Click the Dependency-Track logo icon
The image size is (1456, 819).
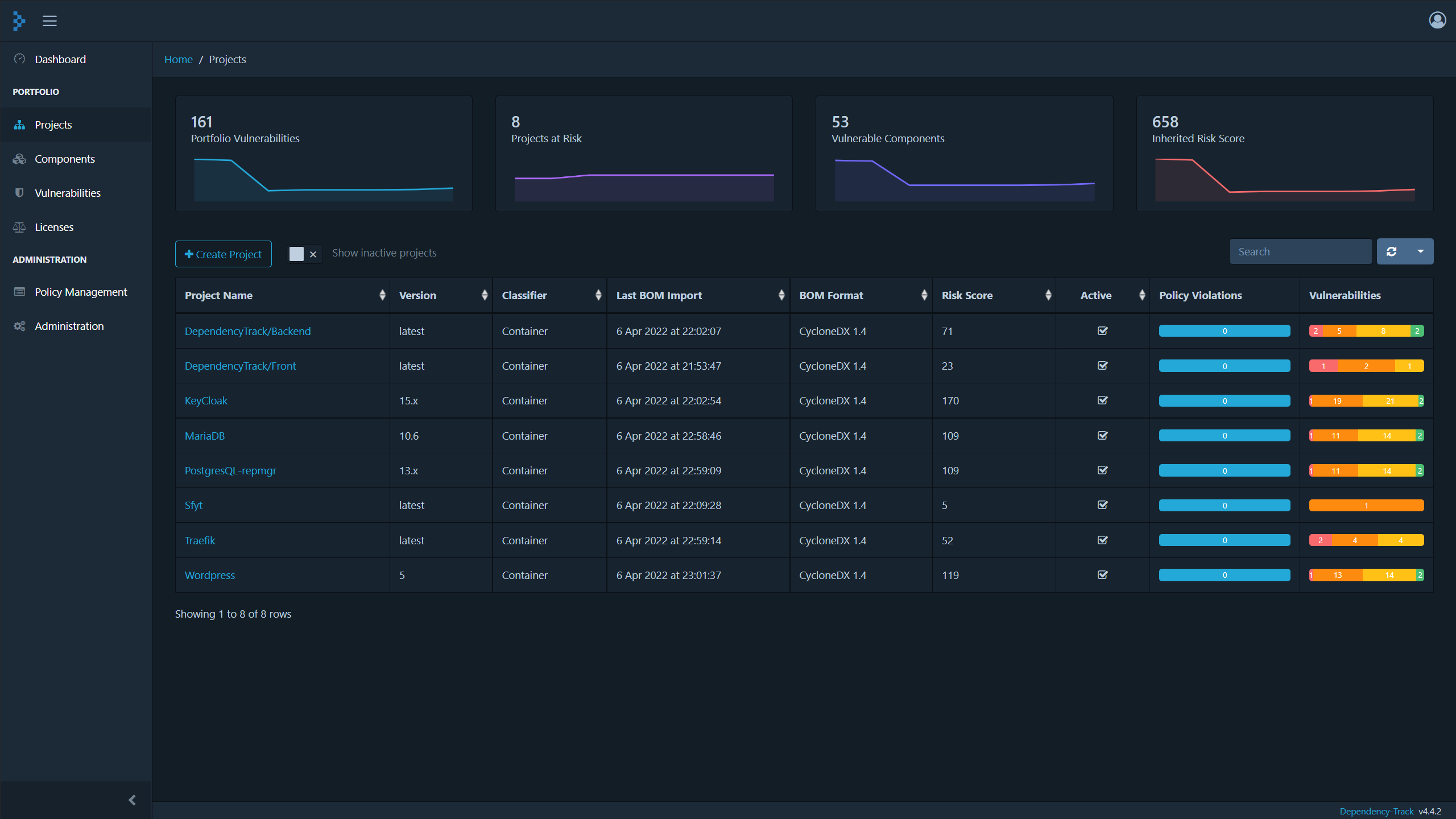(x=19, y=21)
